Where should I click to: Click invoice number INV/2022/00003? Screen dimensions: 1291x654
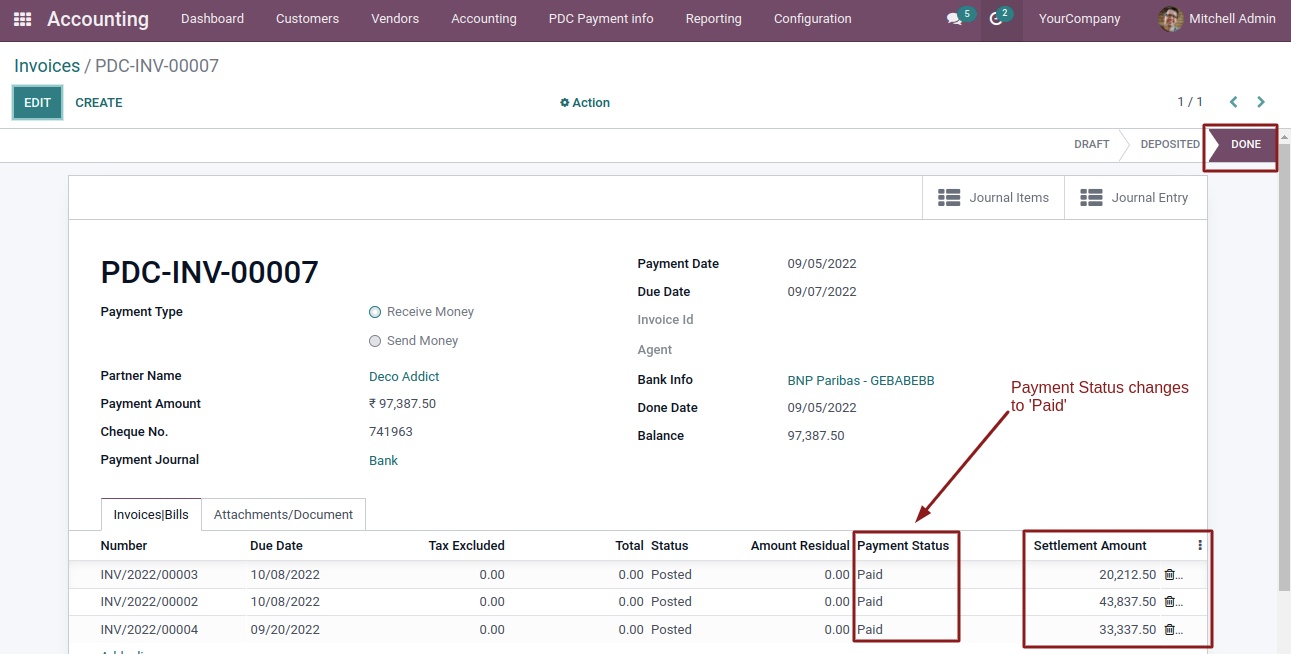pos(149,575)
